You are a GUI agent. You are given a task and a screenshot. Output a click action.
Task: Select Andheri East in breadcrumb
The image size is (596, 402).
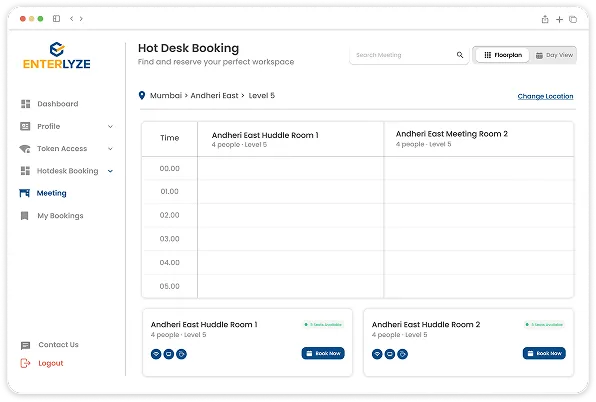214,95
